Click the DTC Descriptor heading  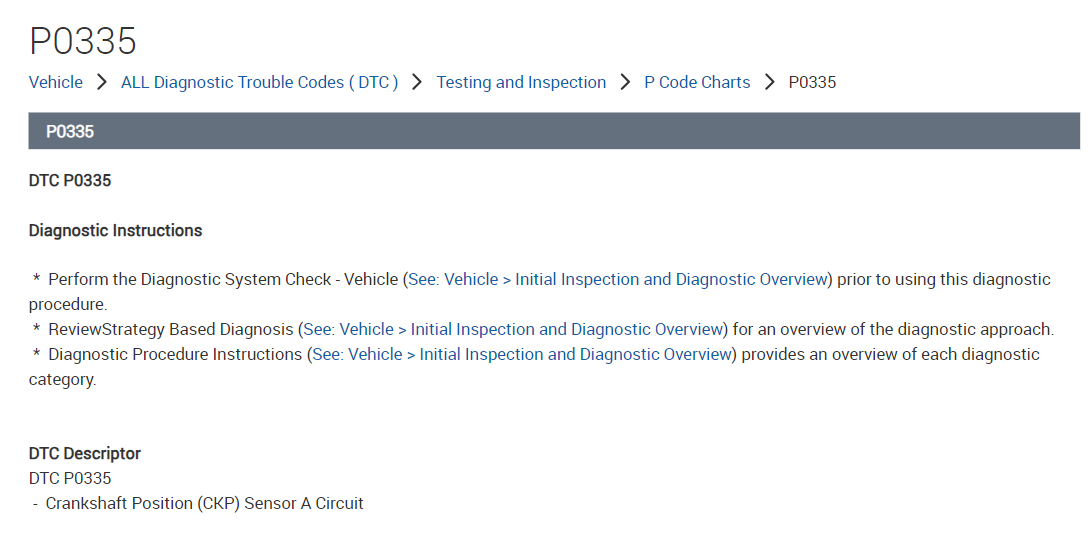tap(85, 453)
